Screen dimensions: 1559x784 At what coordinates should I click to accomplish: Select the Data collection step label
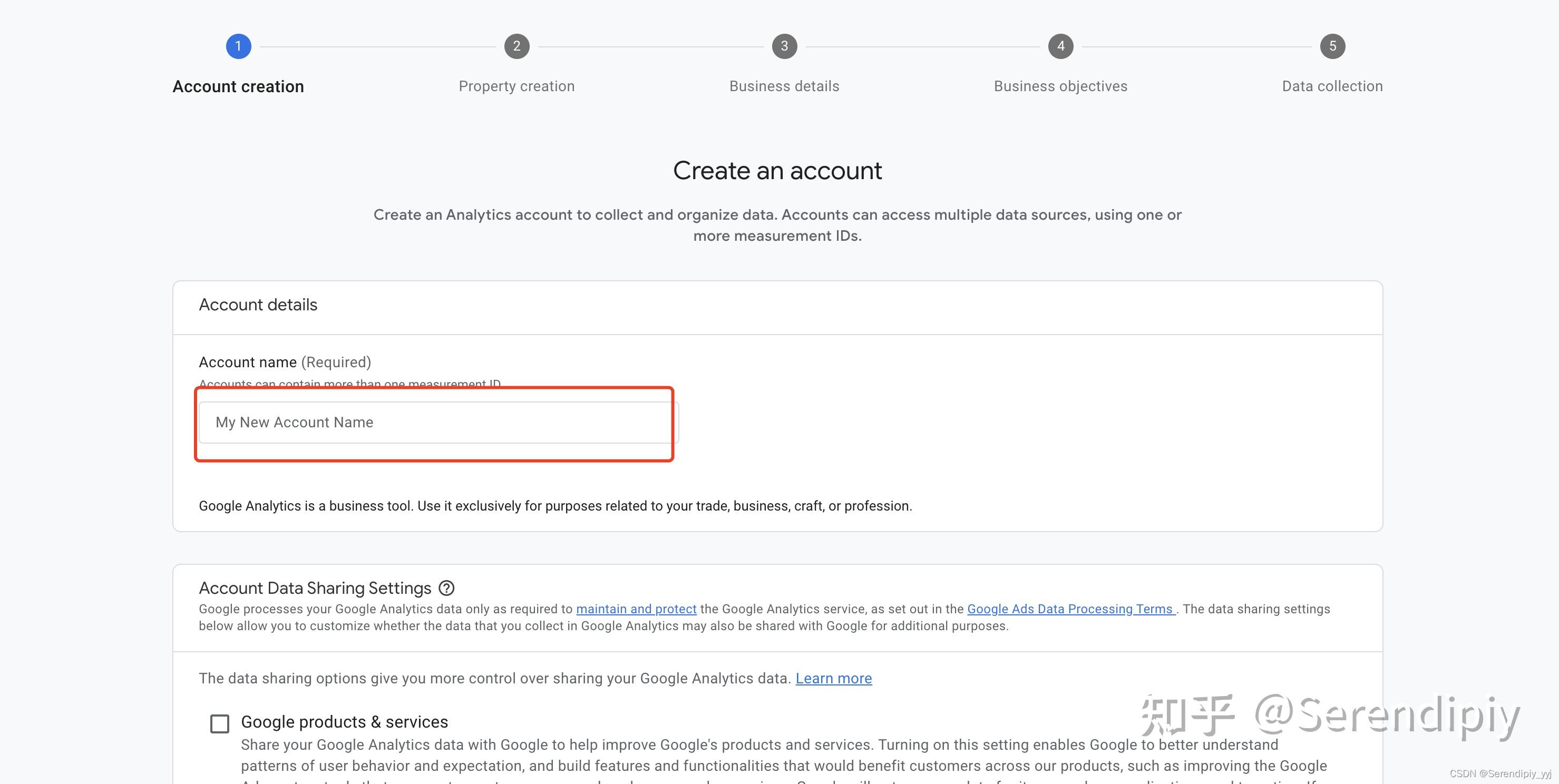(x=1332, y=86)
